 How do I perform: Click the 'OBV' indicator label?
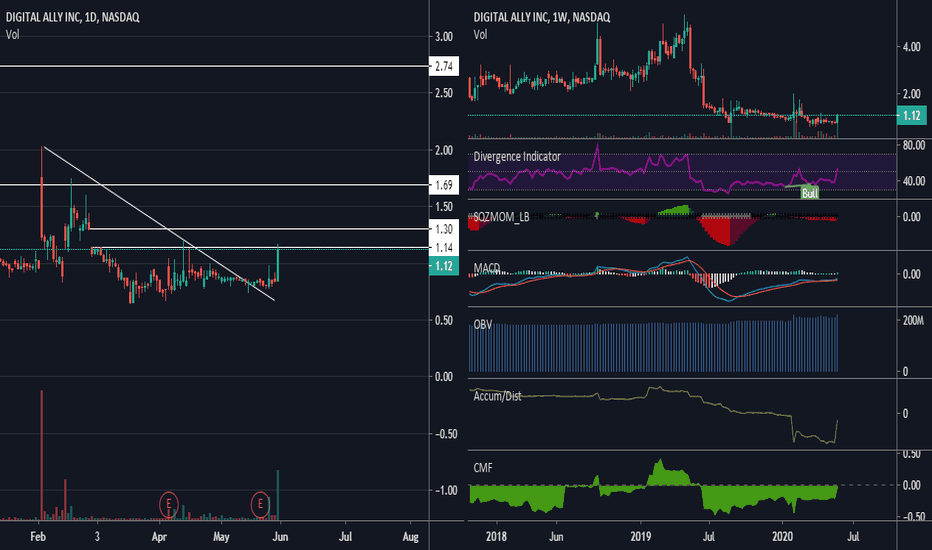point(483,325)
